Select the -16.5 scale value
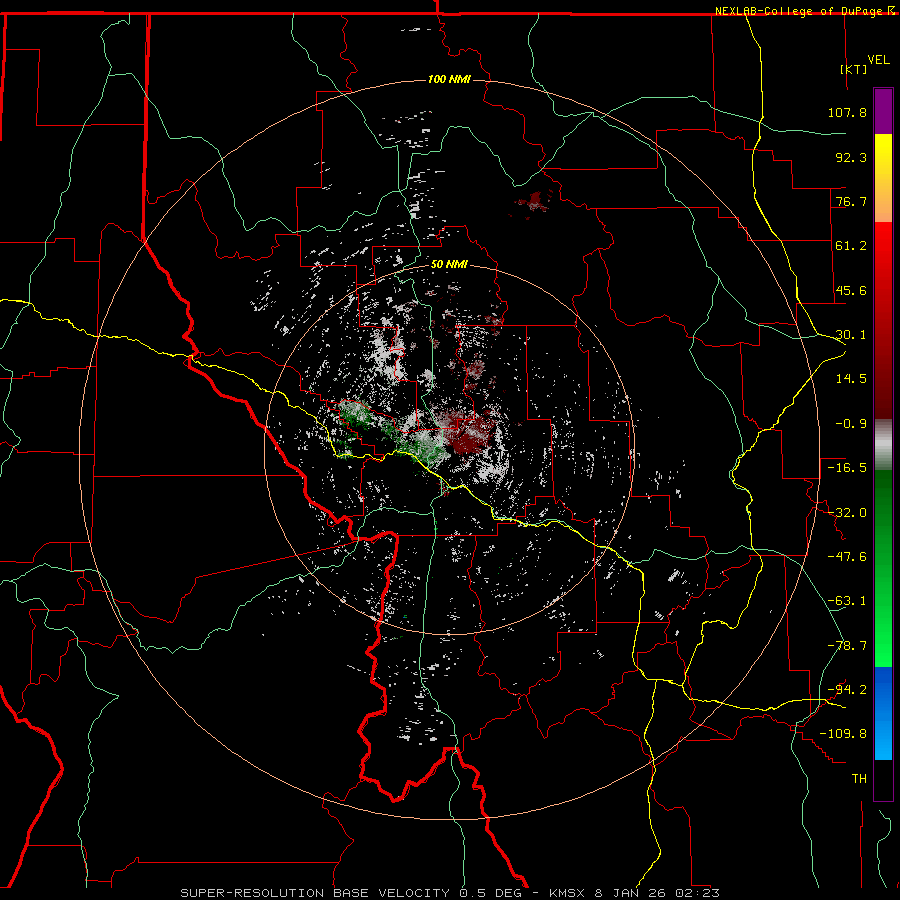Screen dimensions: 900x900 (847, 468)
